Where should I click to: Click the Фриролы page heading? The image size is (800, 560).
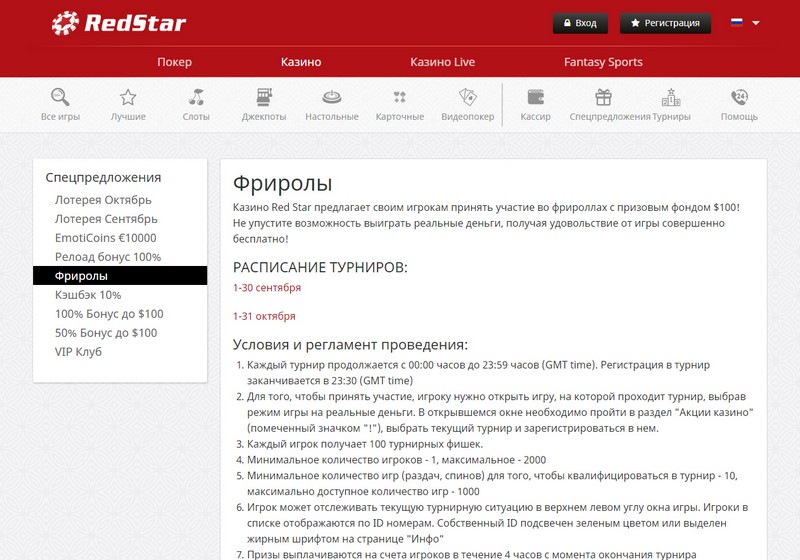(282, 184)
